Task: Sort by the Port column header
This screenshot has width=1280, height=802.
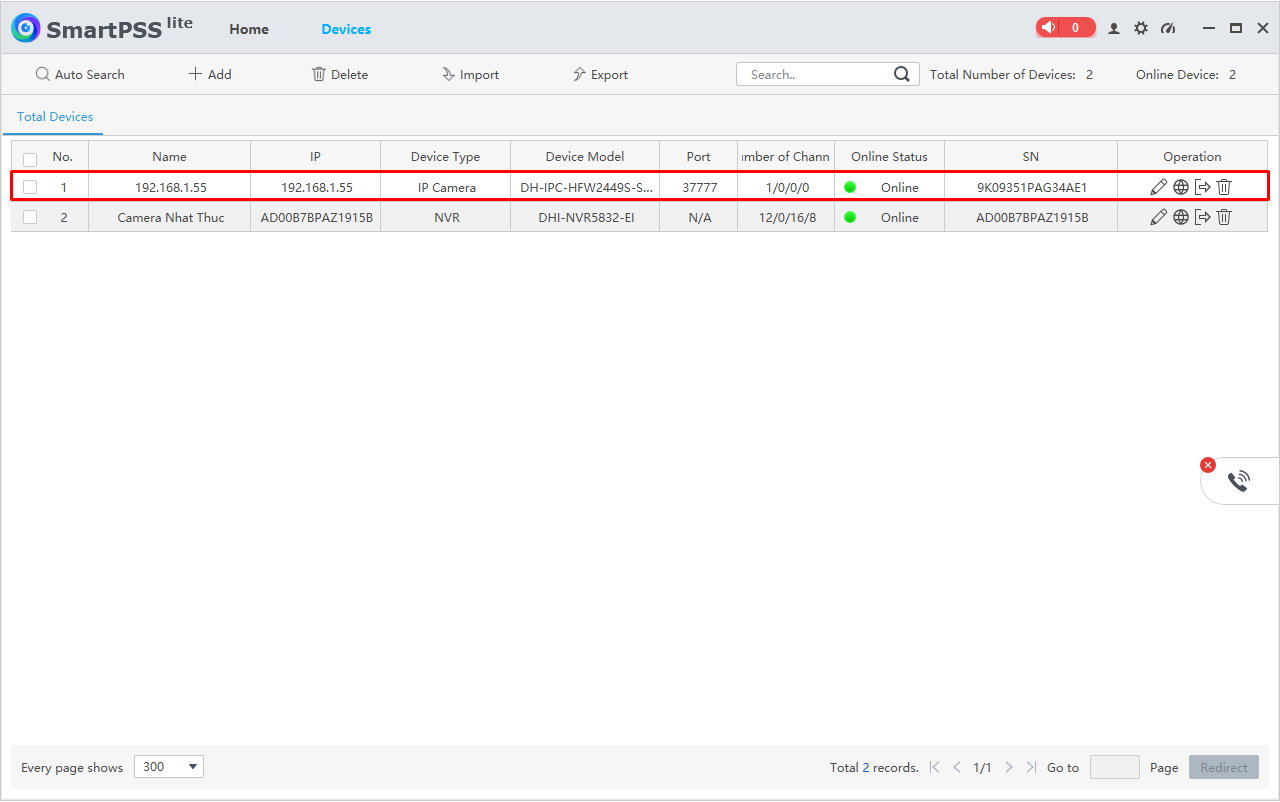Action: (699, 156)
